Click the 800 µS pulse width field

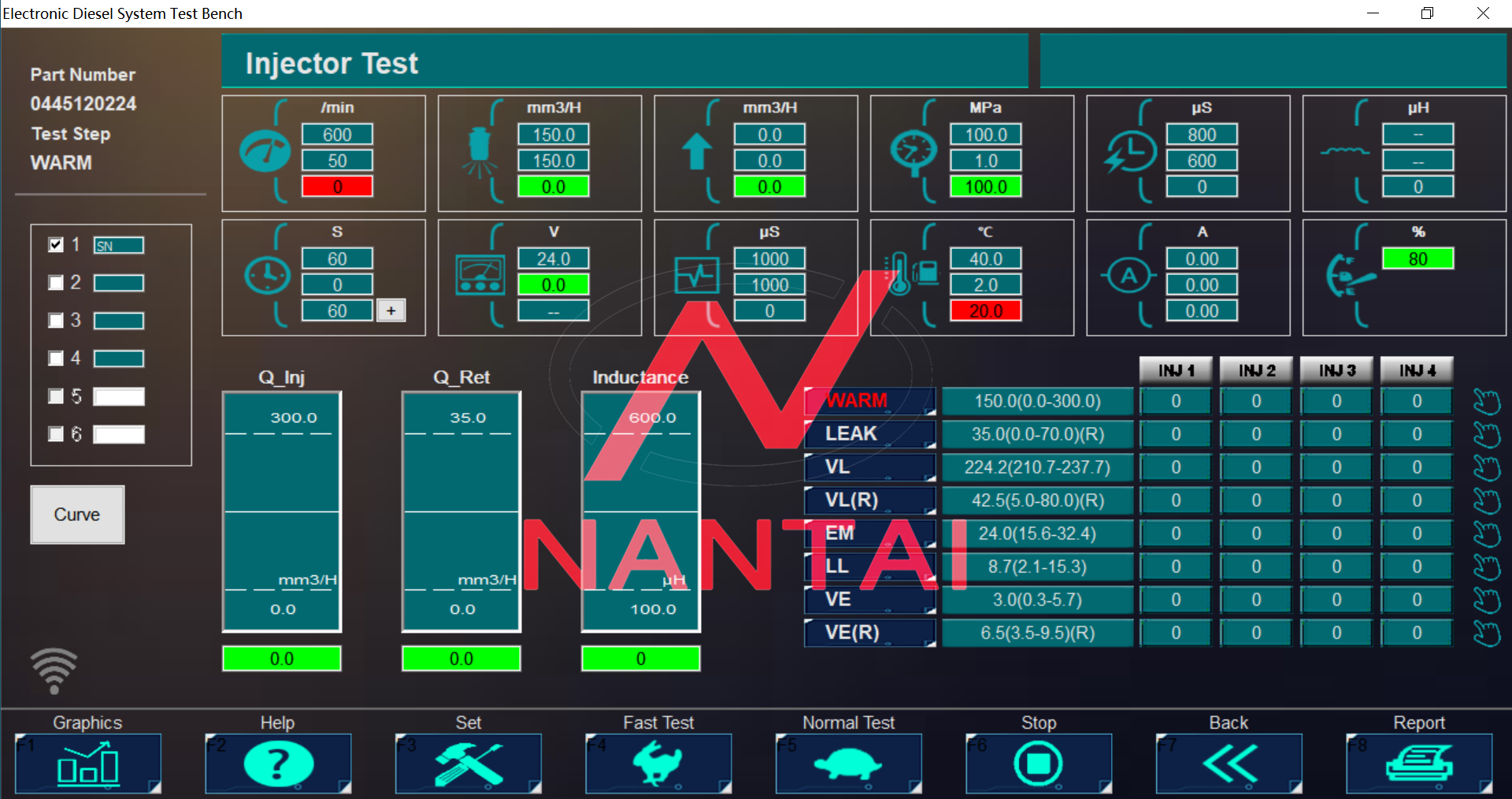(x=1202, y=135)
